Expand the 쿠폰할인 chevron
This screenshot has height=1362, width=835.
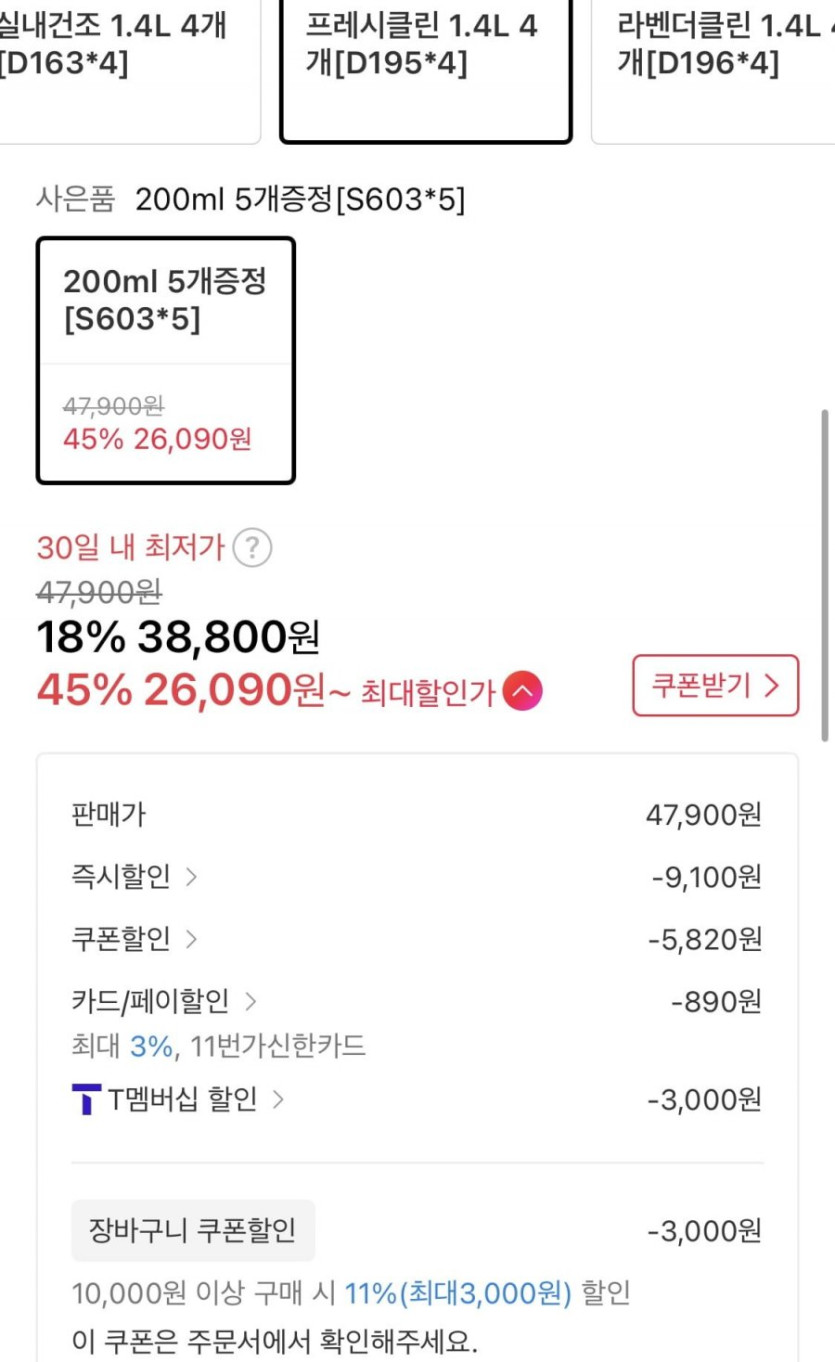[191, 939]
